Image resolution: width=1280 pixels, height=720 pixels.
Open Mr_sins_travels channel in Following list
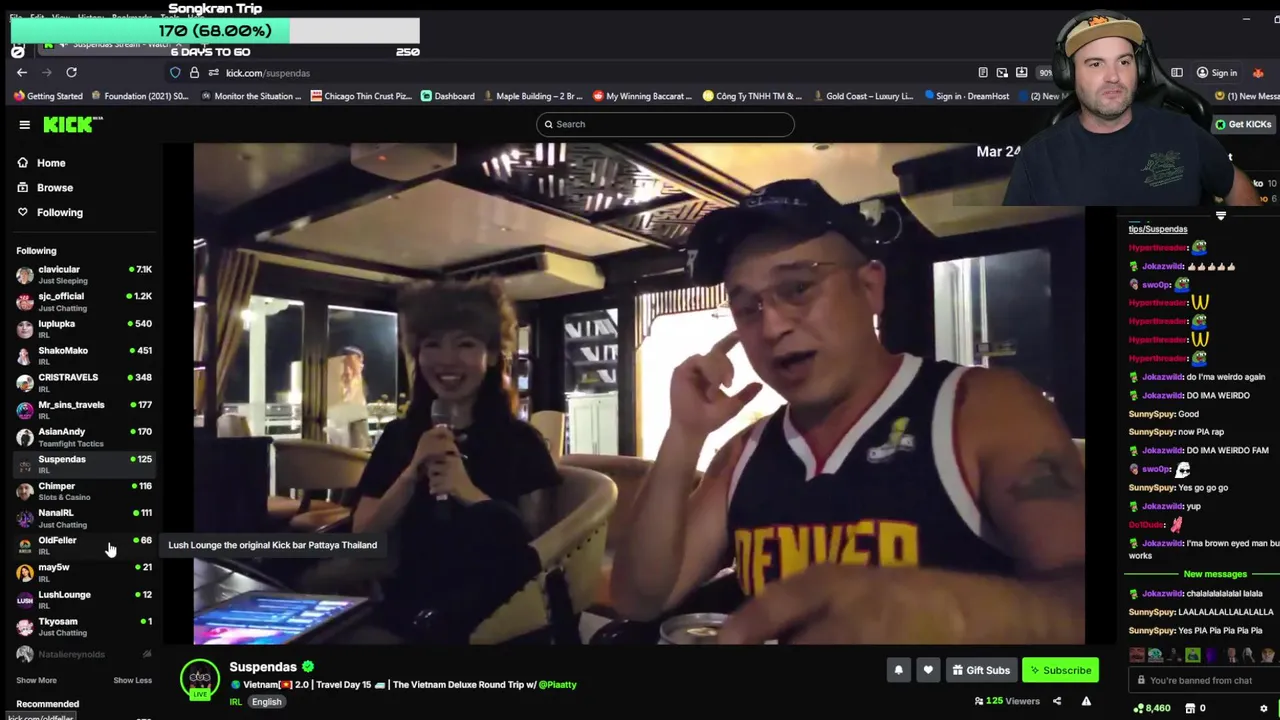pyautogui.click(x=84, y=410)
